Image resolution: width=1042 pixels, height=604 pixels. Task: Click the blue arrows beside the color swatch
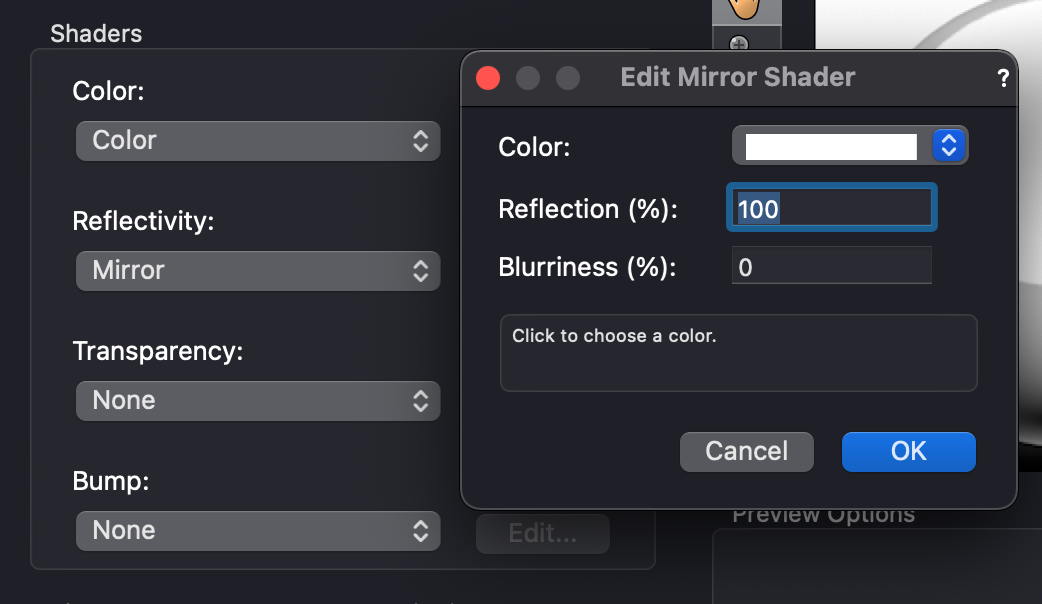click(x=948, y=146)
